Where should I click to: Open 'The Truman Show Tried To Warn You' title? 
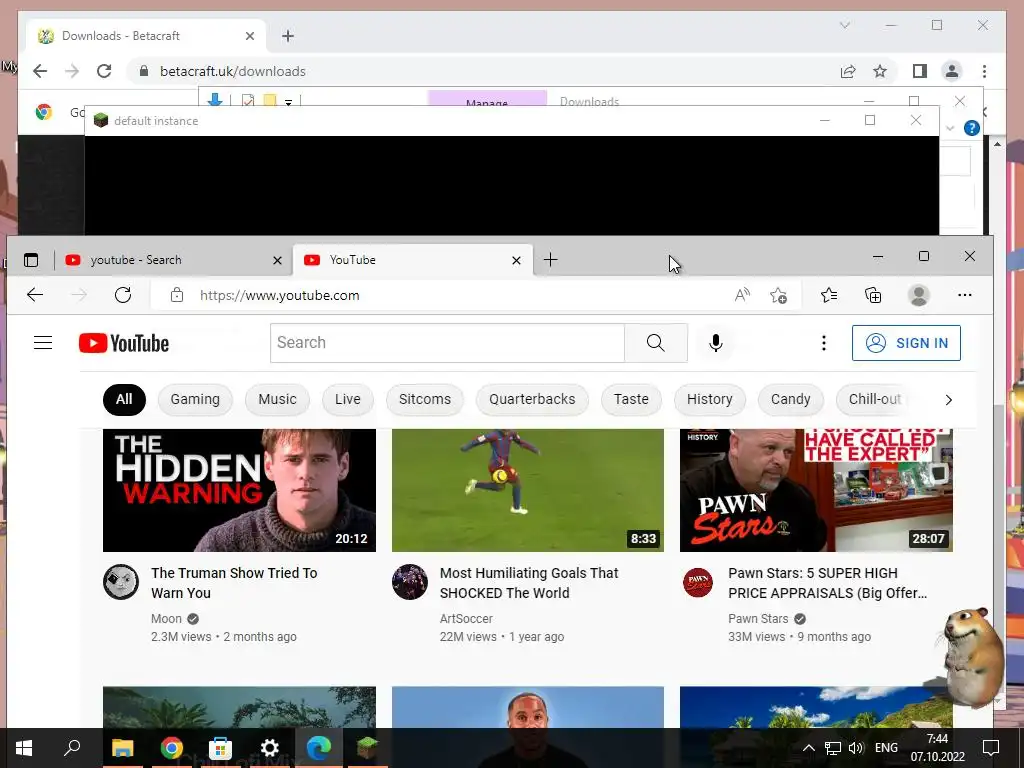click(x=234, y=583)
